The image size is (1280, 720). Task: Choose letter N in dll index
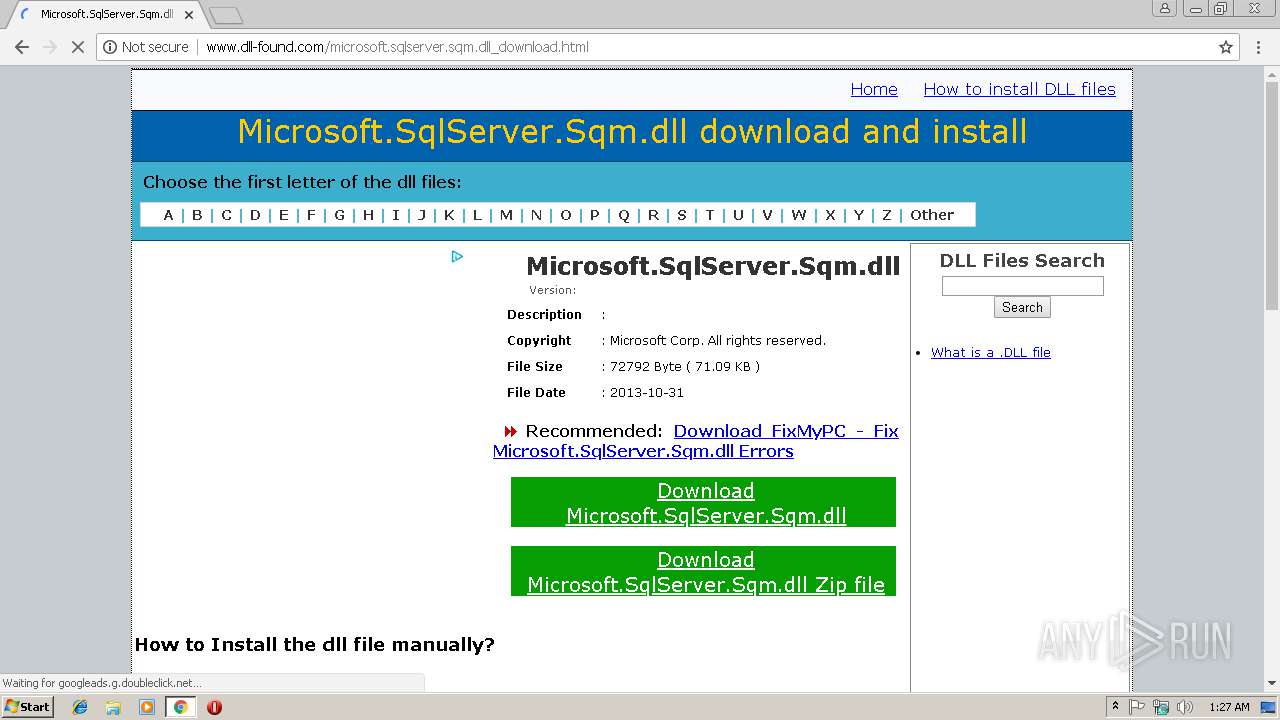(536, 215)
